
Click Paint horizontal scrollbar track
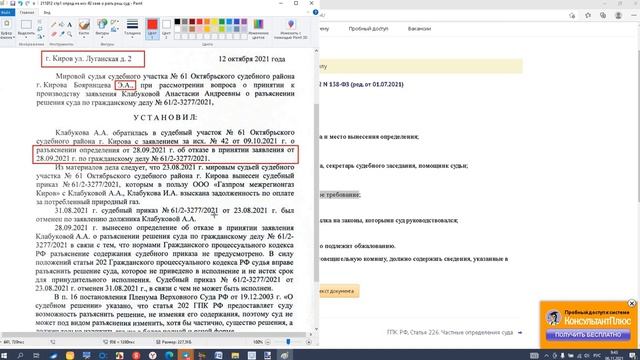[154, 335]
